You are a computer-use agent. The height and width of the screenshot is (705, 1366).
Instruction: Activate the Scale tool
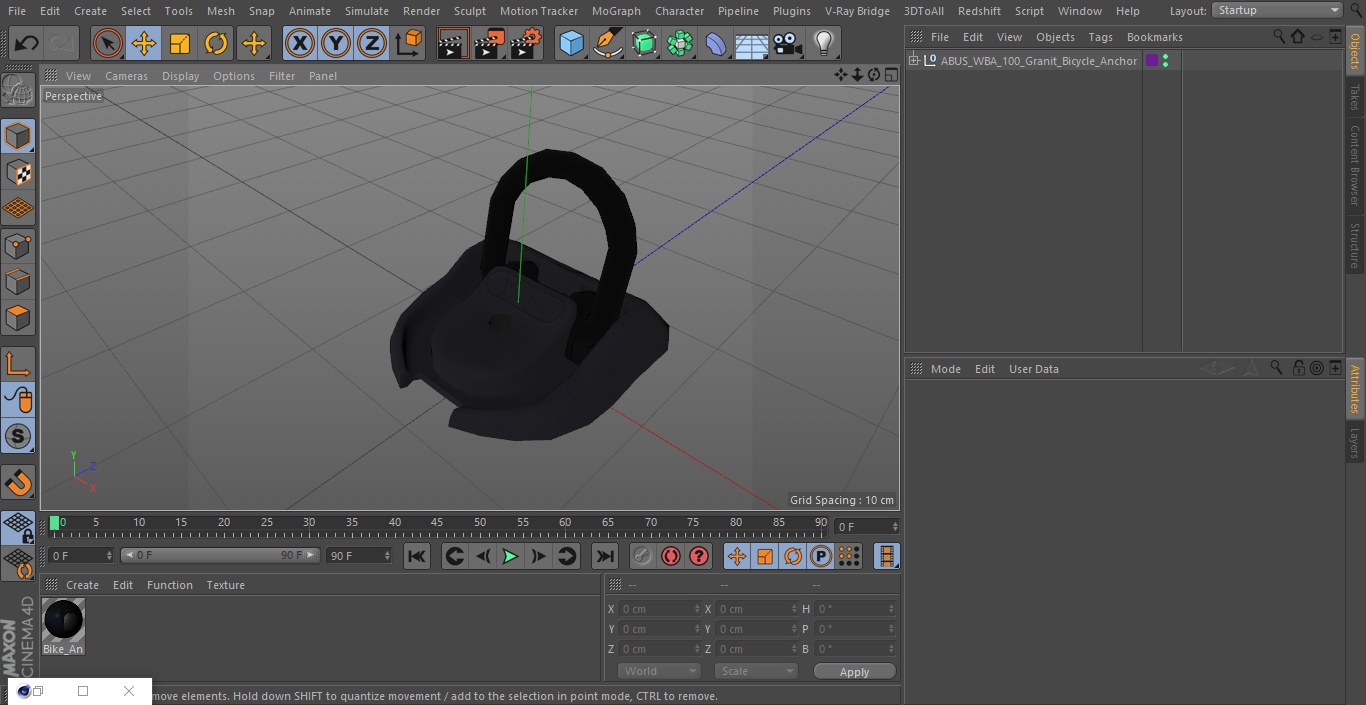(x=179, y=44)
